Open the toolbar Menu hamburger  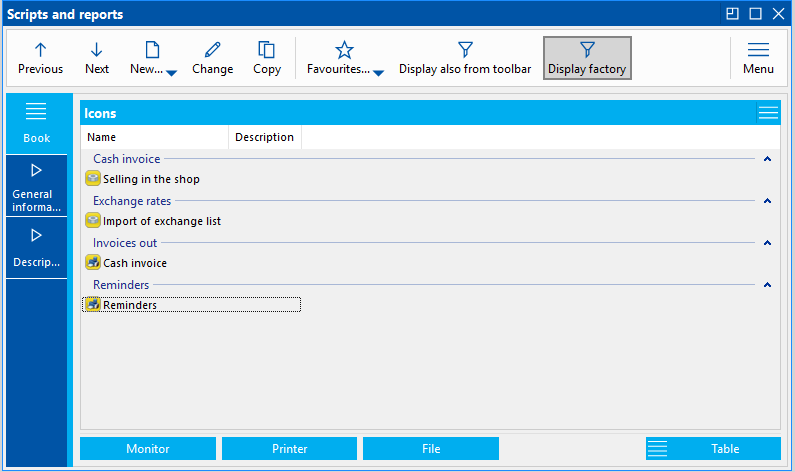pos(758,58)
